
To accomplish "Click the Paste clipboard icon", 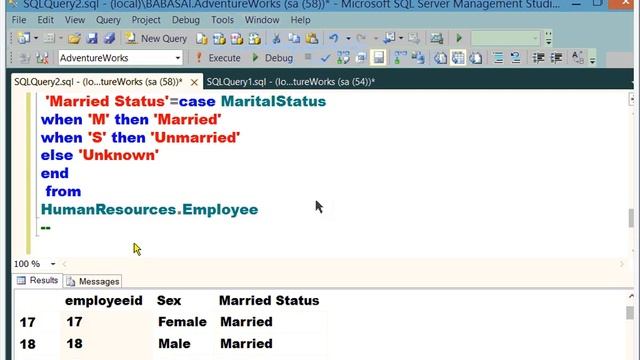I will point(312,38).
